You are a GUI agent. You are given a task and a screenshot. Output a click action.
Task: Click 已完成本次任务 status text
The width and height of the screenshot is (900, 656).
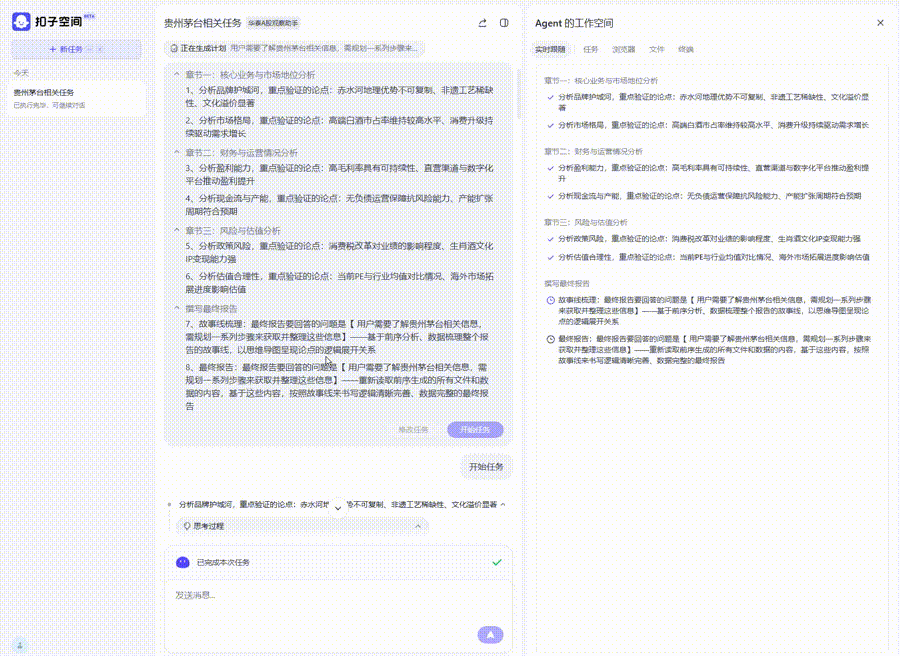tap(223, 562)
